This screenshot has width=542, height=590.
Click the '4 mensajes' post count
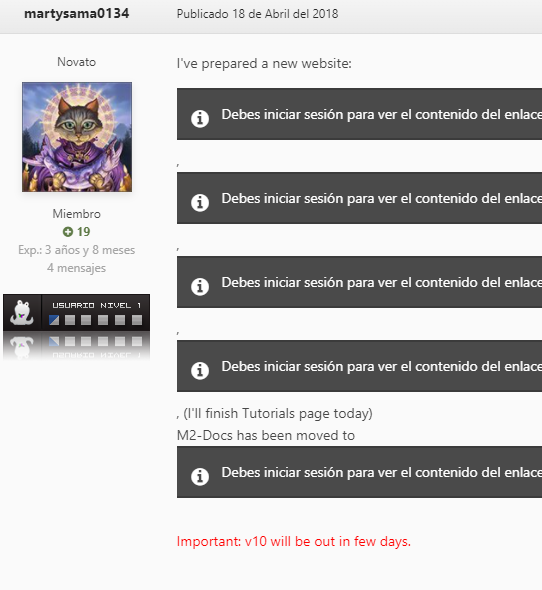click(76, 268)
